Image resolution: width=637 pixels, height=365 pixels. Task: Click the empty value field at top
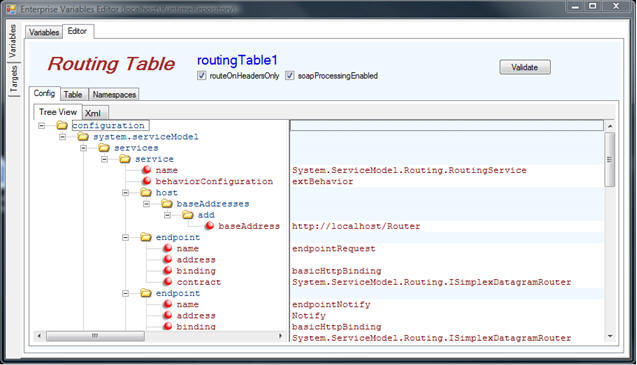447,125
